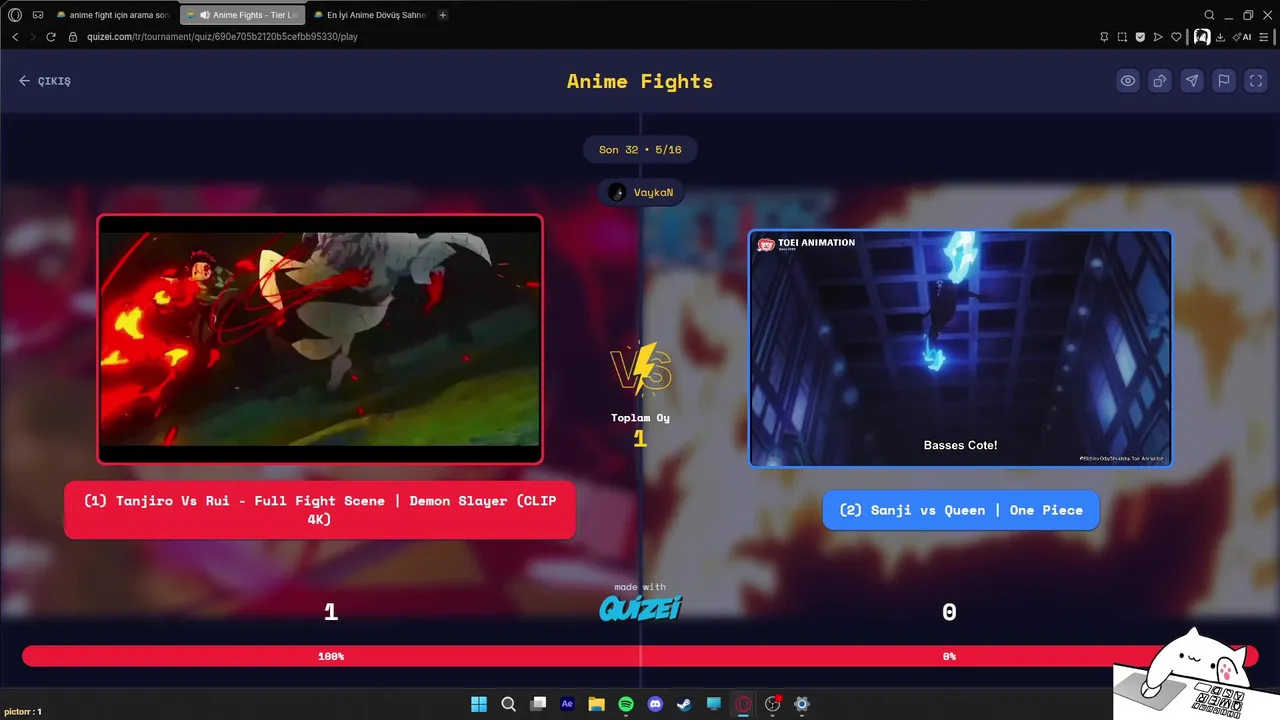The width and height of the screenshot is (1280, 720).
Task: Click the blue monitor icon in taskbar
Action: 714,704
